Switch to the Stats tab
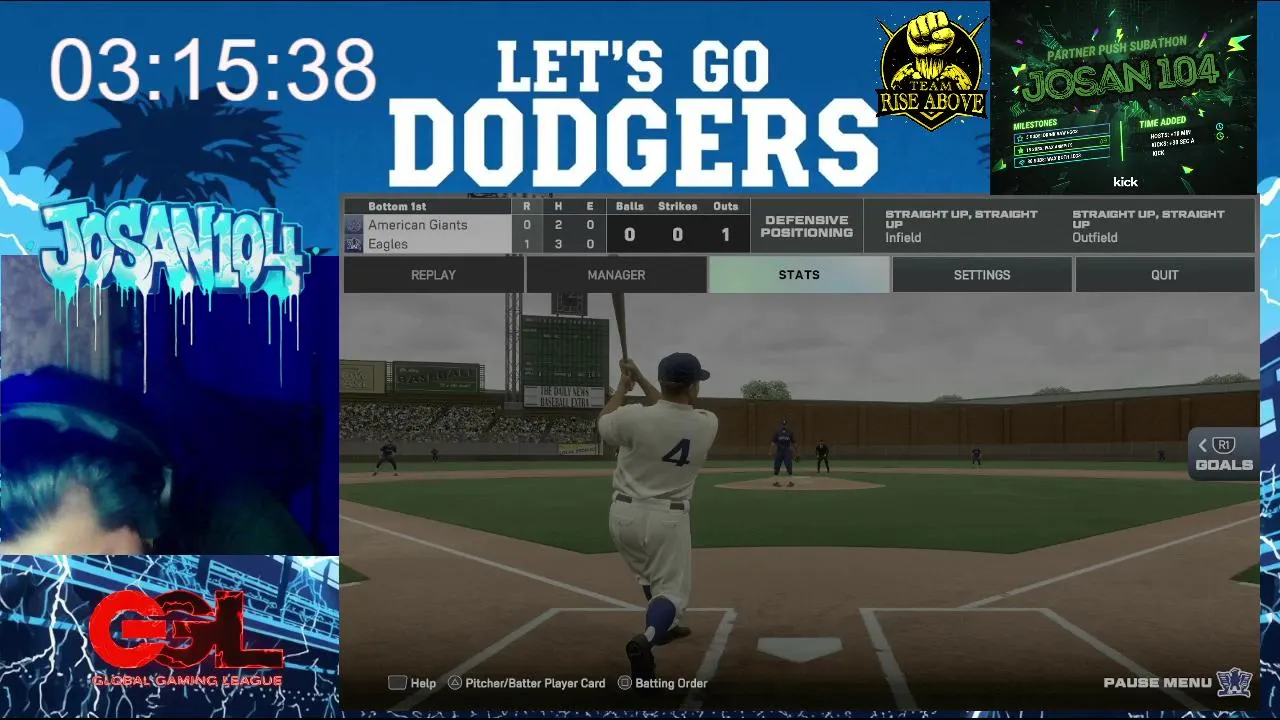 [x=799, y=275]
